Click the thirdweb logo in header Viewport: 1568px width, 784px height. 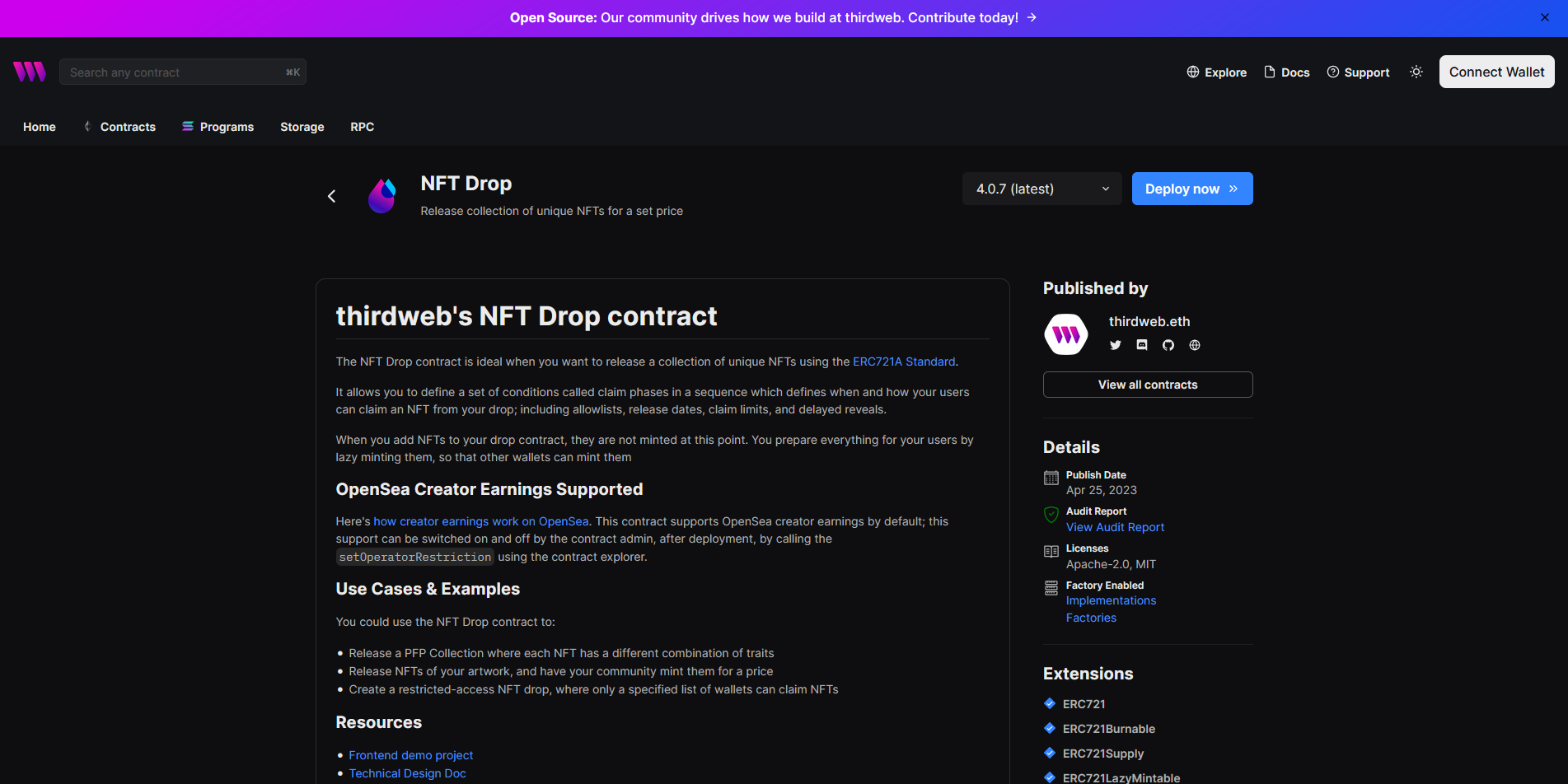[30, 72]
